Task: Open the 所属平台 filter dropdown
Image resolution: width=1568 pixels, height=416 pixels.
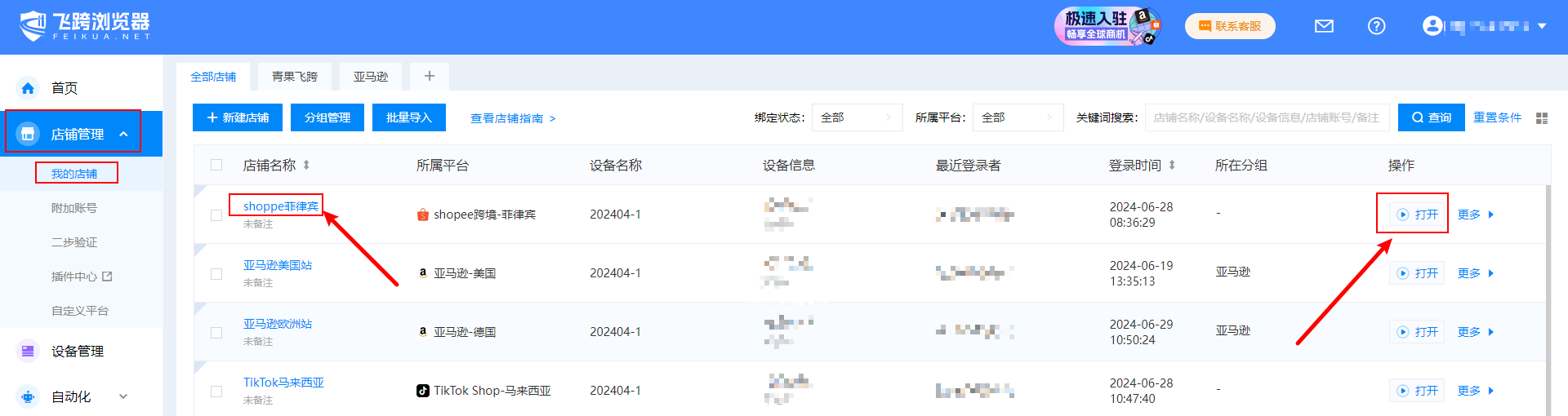Action: [1018, 117]
